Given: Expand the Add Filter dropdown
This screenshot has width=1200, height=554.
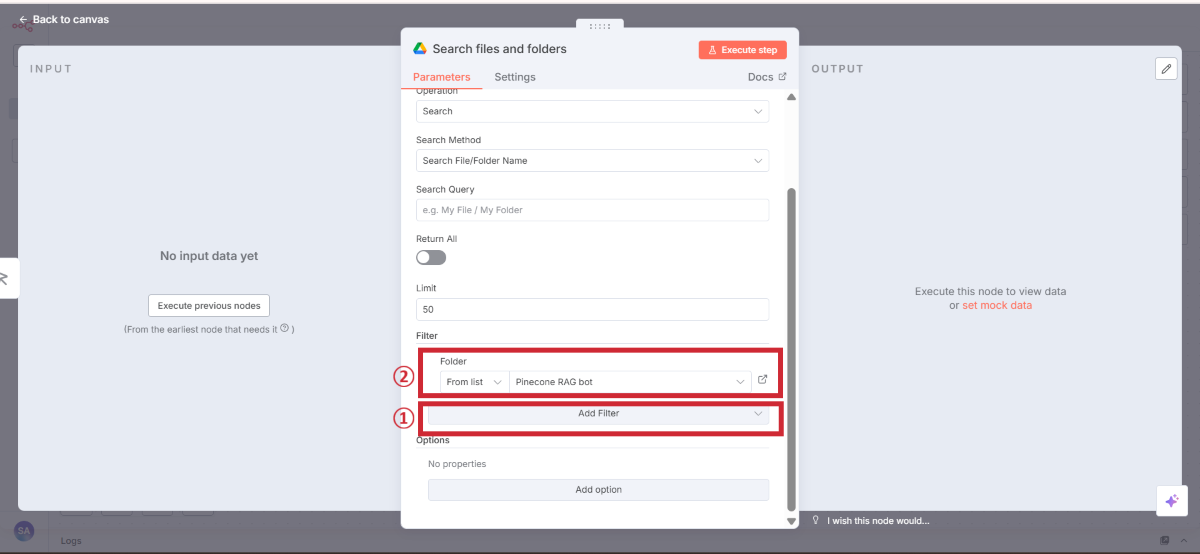Looking at the screenshot, I should [x=598, y=413].
